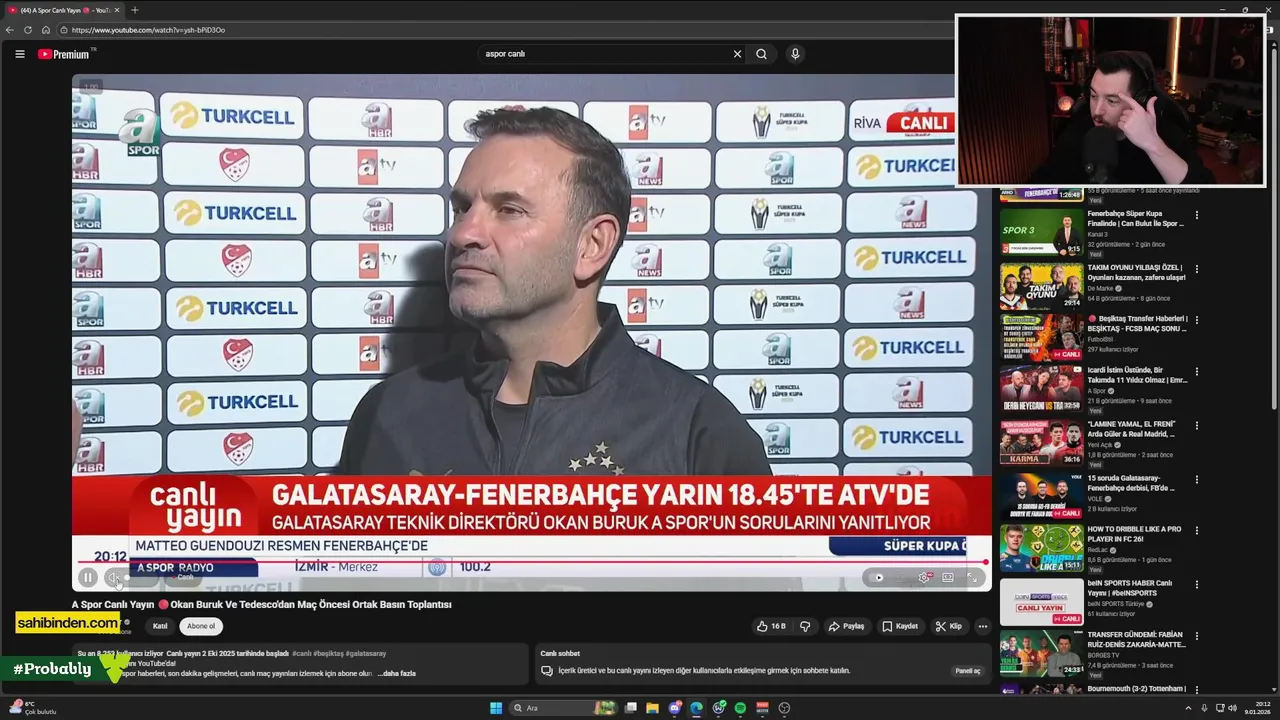1280x720 pixels.
Task: Open the Canlı sohbet chat icon
Action: [x=547, y=670]
